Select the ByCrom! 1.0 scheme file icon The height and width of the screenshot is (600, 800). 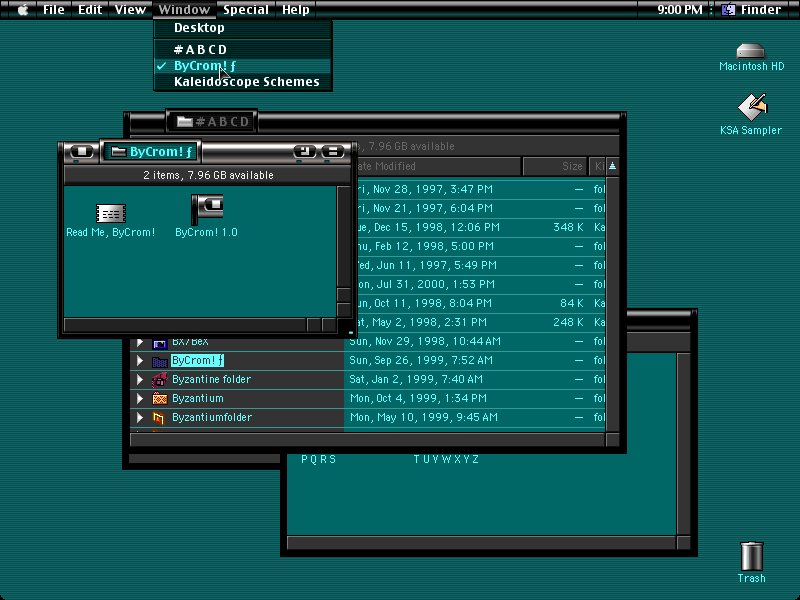pos(207,209)
